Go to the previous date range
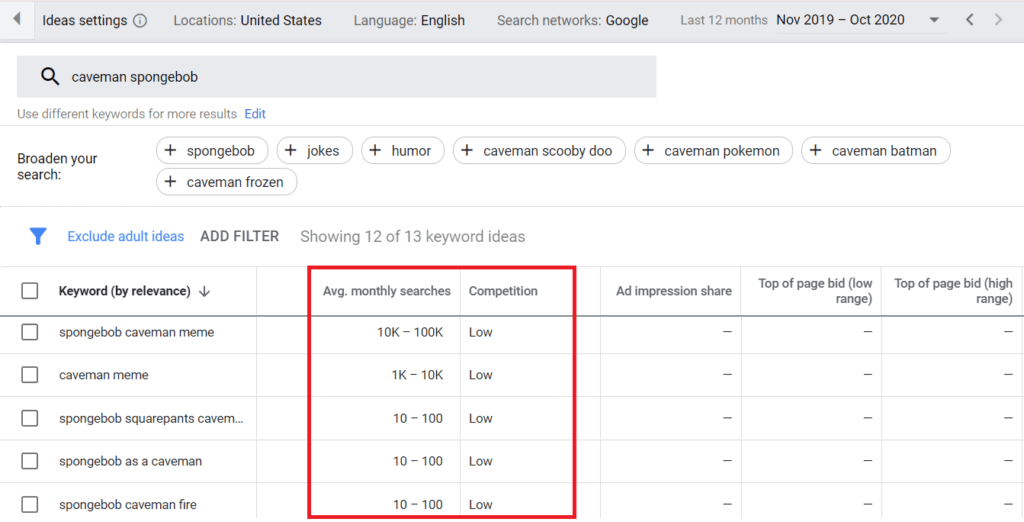This screenshot has height=522, width=1024. coord(970,20)
